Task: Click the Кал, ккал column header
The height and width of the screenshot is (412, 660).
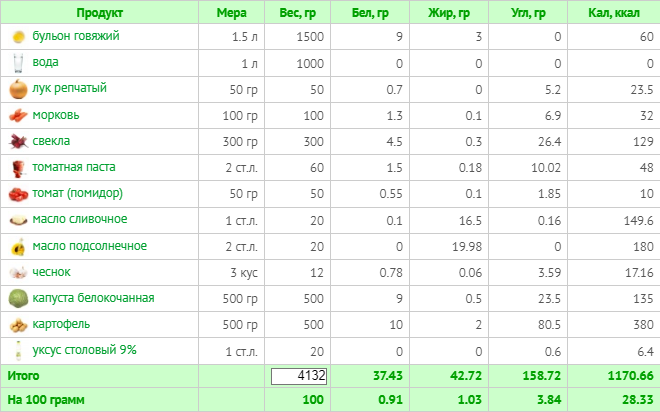Action: point(614,13)
